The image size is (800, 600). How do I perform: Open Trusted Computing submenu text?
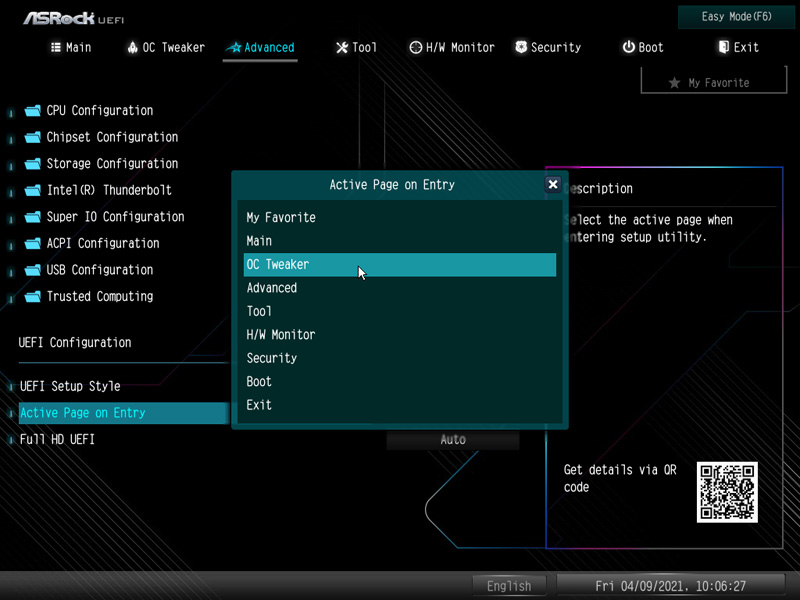[x=100, y=296]
